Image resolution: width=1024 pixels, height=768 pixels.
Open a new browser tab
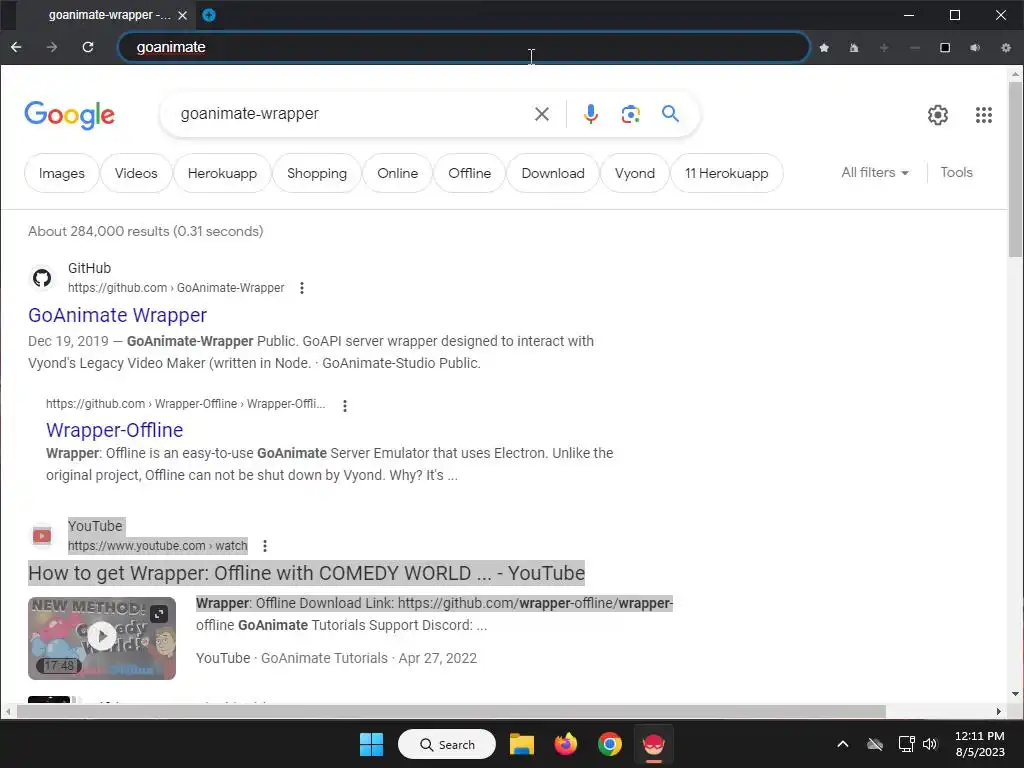point(209,15)
